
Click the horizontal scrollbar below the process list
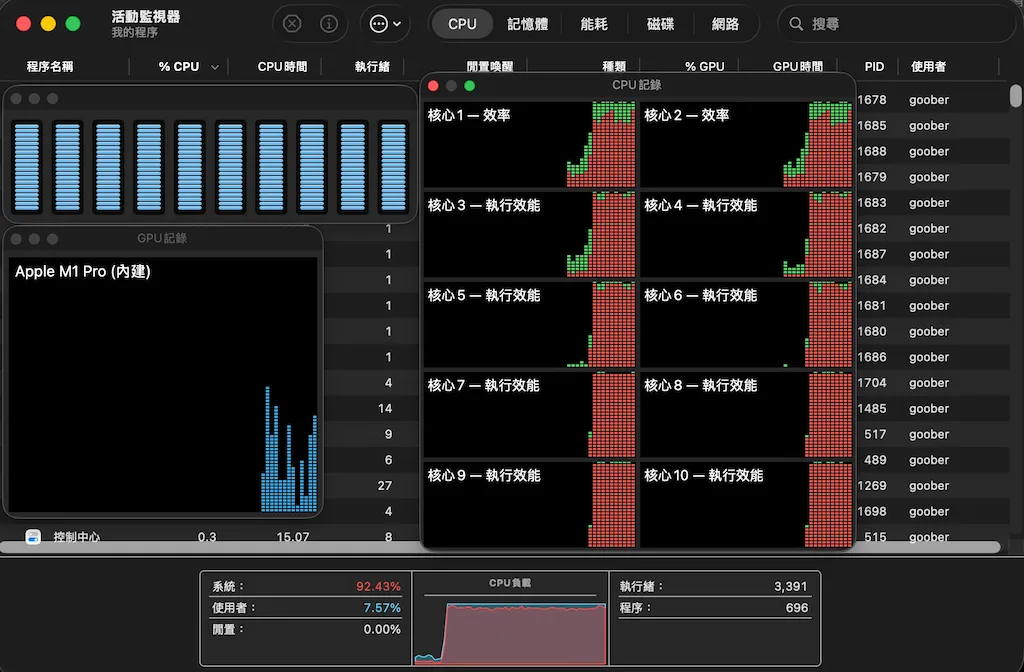pyautogui.click(x=200, y=547)
